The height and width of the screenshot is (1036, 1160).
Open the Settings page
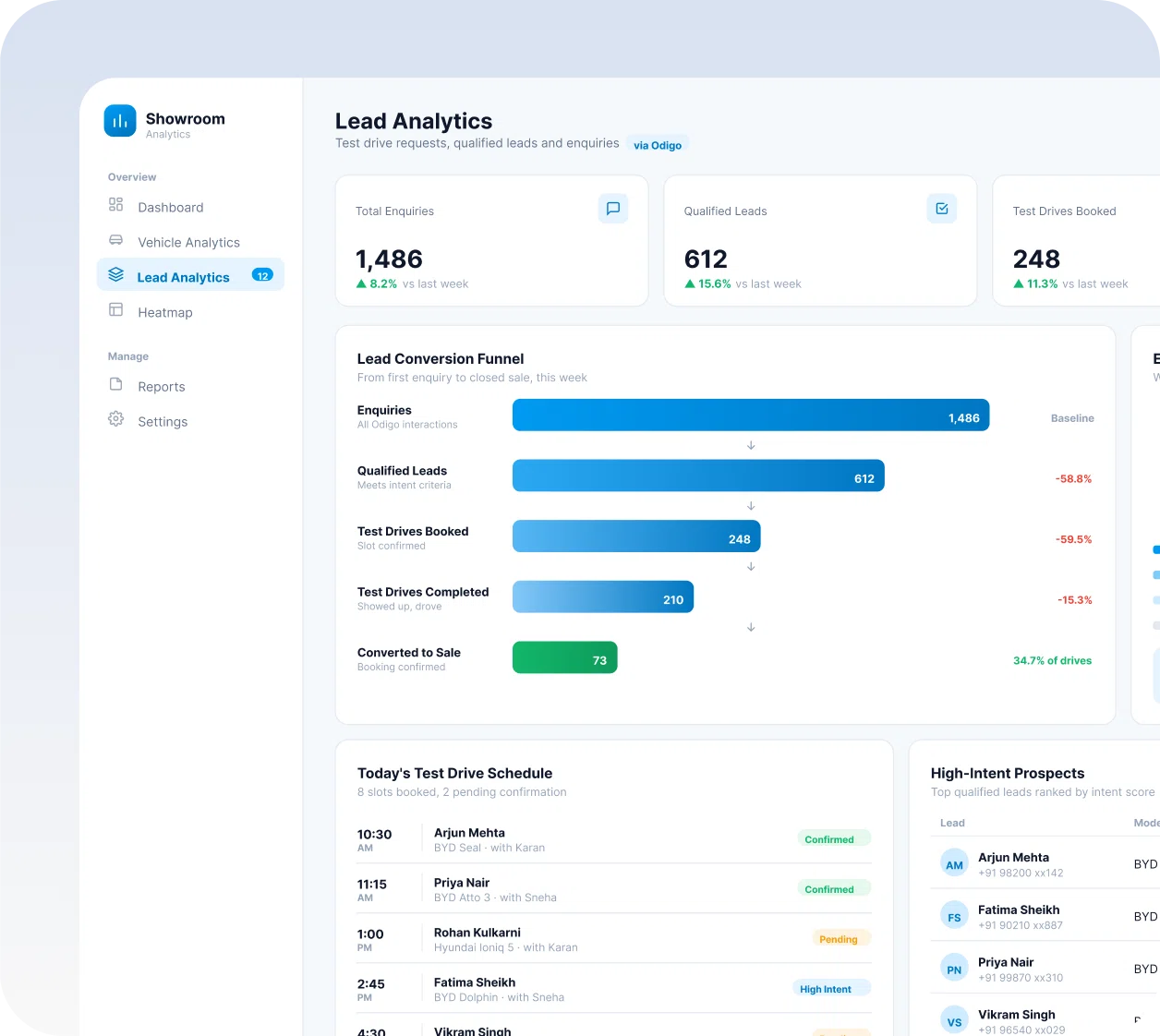(190, 421)
